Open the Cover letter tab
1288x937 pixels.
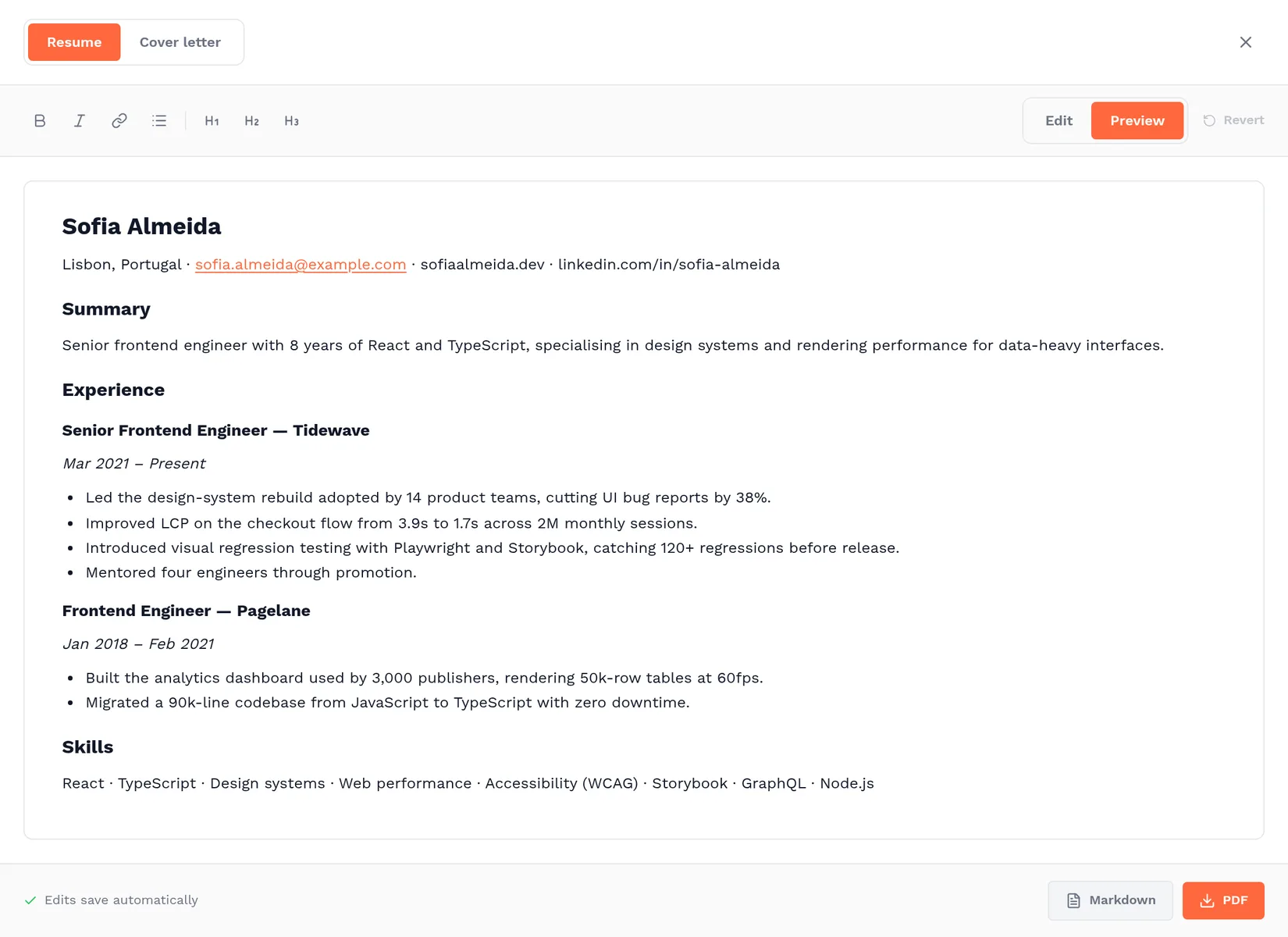(x=180, y=42)
